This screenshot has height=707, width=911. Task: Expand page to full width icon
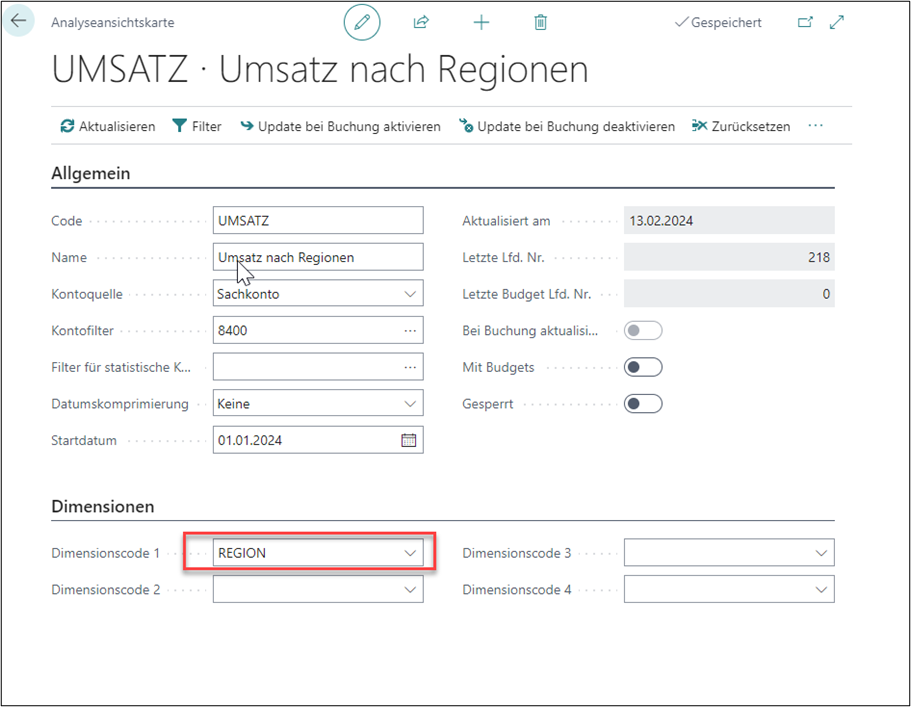(x=837, y=22)
